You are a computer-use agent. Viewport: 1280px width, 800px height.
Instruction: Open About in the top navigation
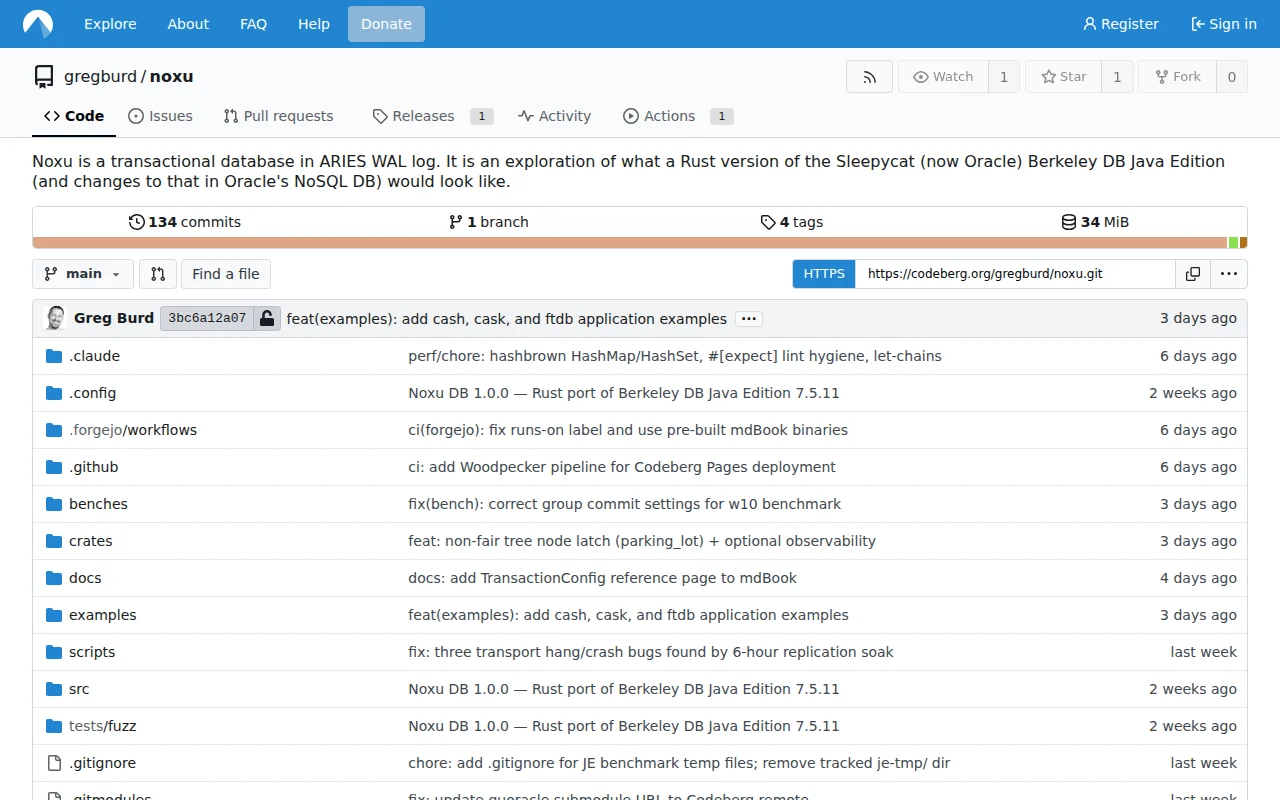(188, 24)
